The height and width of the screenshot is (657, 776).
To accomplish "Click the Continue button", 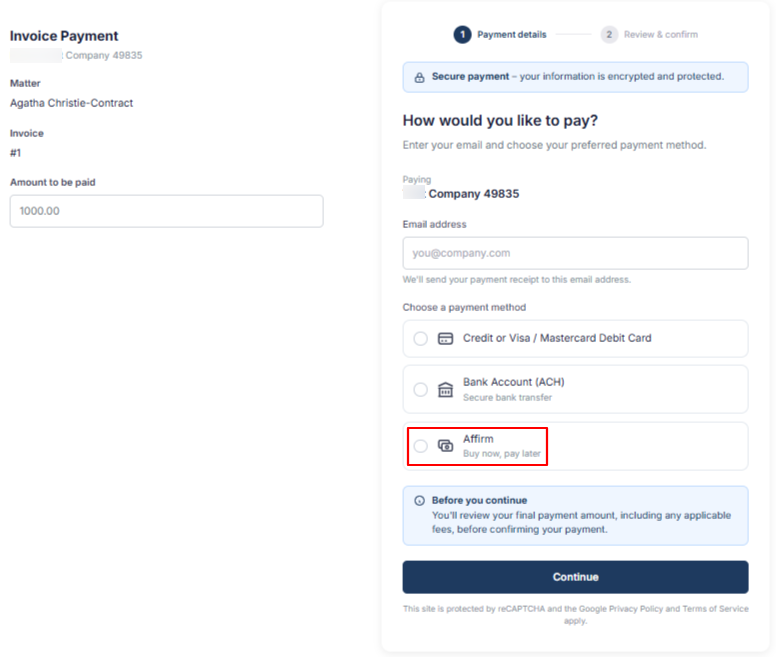I will point(575,577).
